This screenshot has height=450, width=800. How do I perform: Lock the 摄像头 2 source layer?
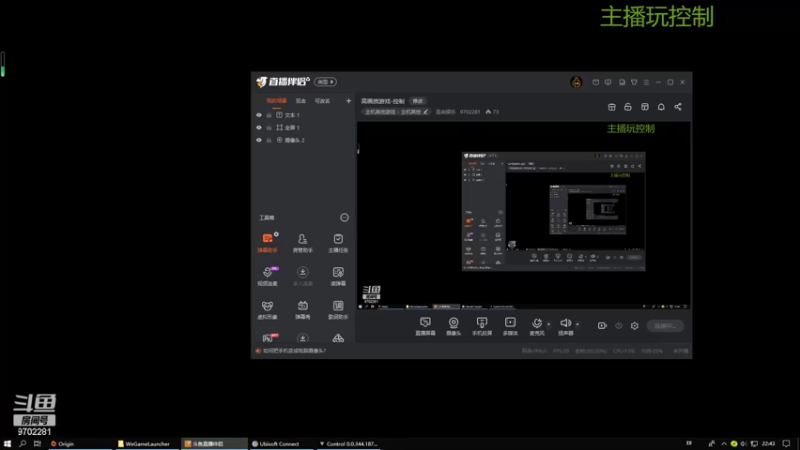(x=269, y=140)
